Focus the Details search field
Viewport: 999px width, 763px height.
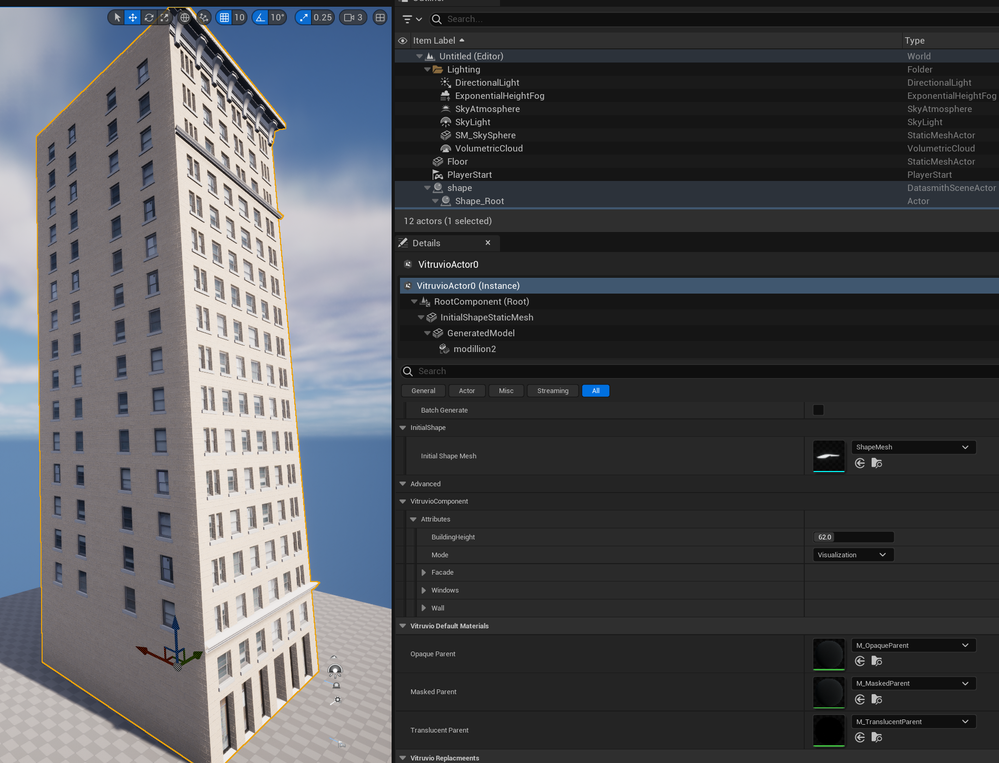coord(699,371)
